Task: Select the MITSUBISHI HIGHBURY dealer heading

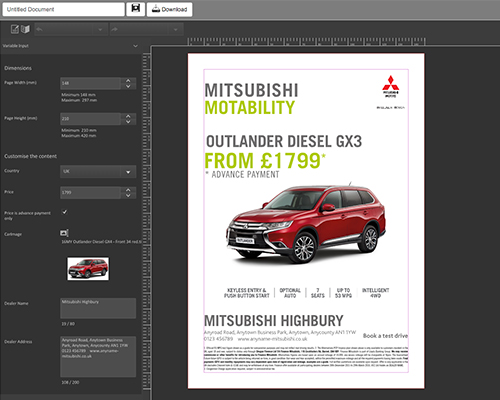Action: (x=274, y=321)
